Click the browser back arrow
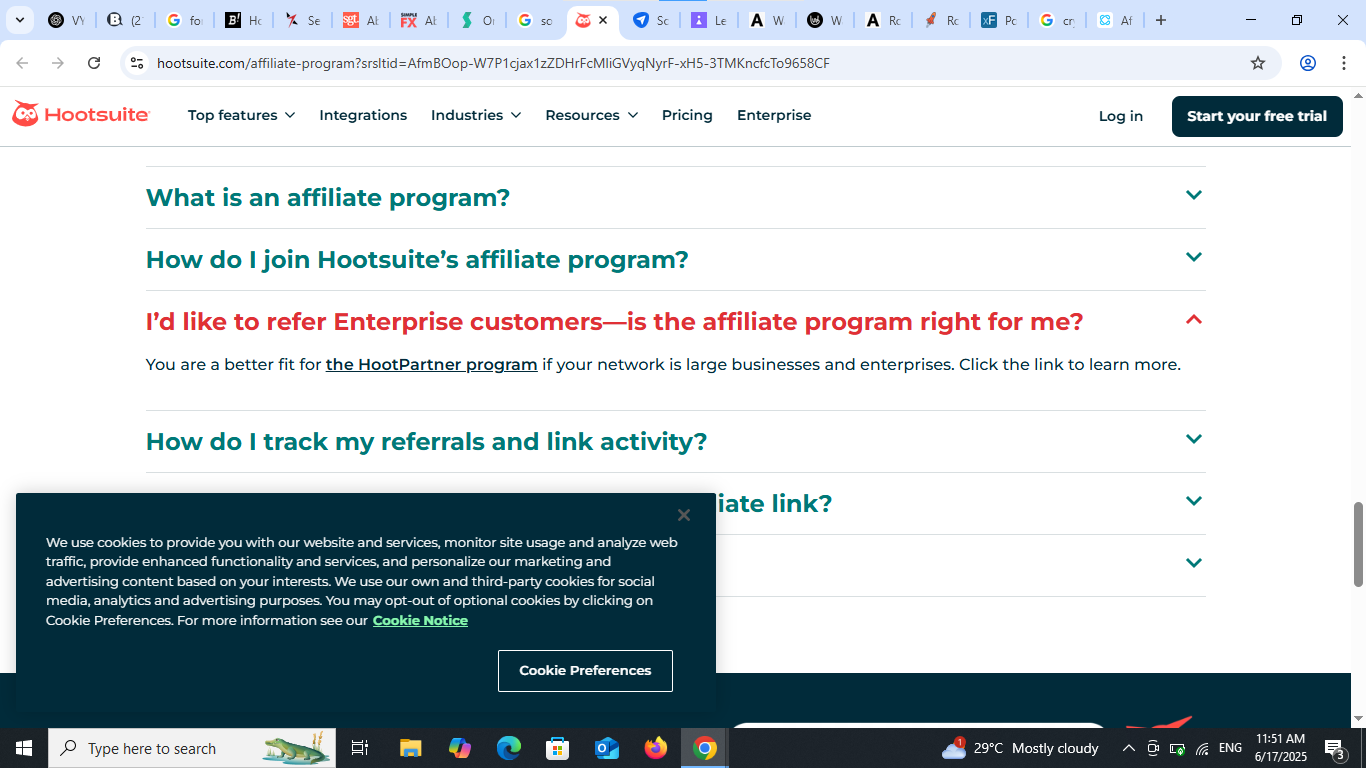1366x768 pixels. click(22, 63)
